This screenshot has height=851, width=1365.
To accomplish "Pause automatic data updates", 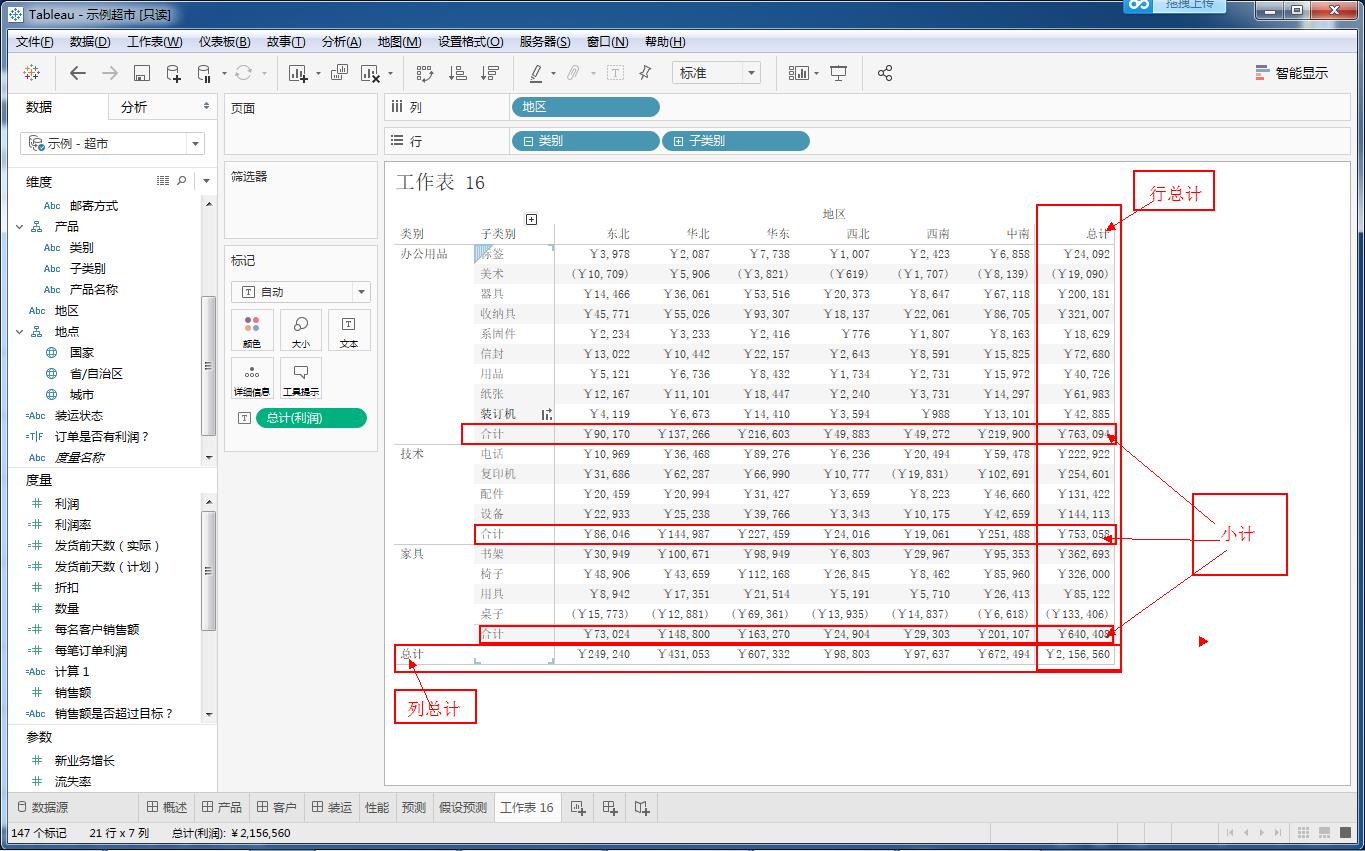I will (204, 73).
